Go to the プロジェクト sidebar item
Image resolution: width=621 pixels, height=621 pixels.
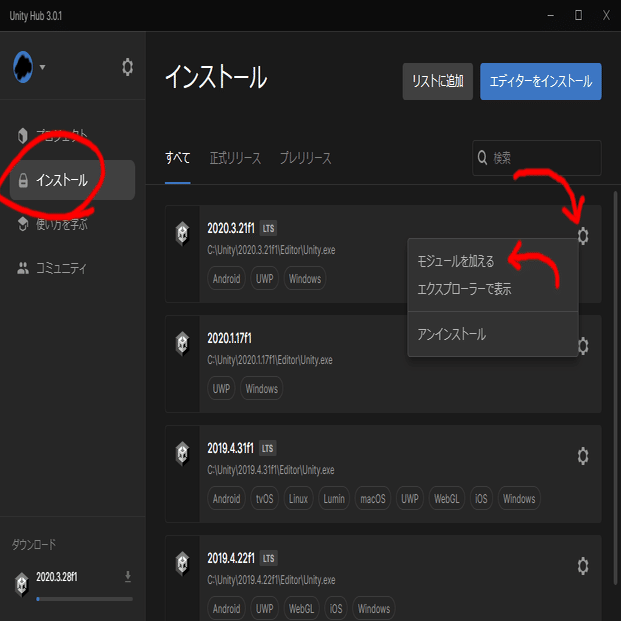coord(72,135)
